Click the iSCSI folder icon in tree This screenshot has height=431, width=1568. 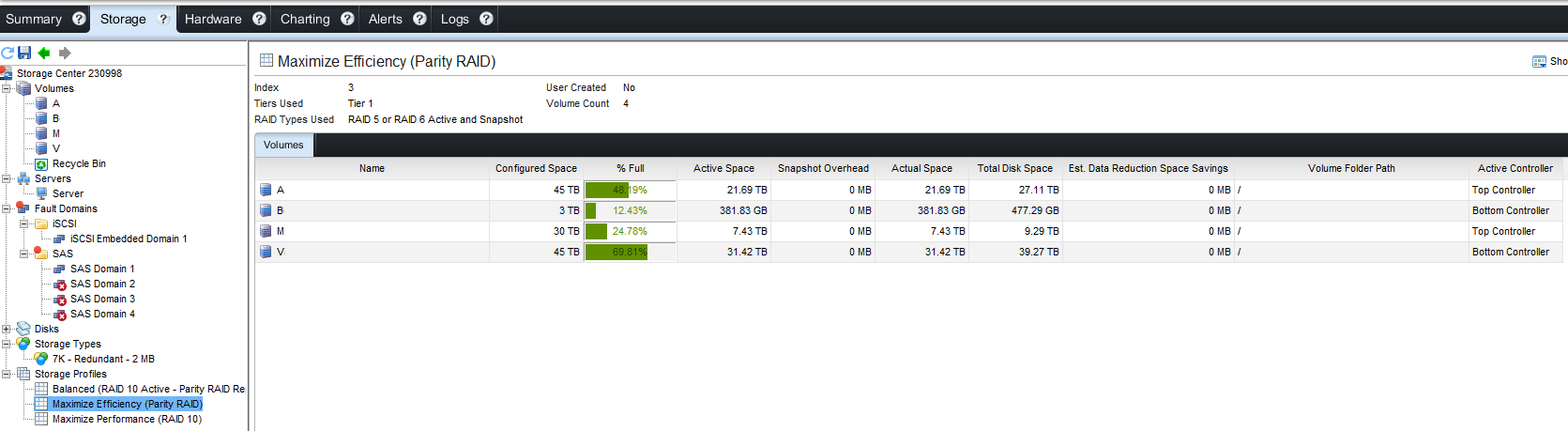41,223
